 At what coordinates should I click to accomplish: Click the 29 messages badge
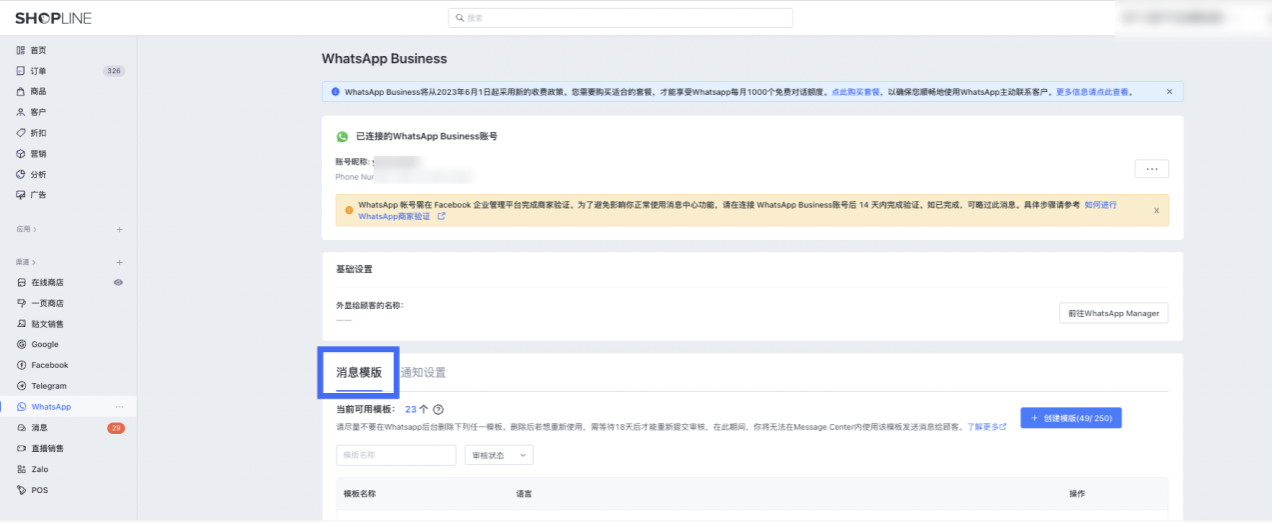click(116, 428)
